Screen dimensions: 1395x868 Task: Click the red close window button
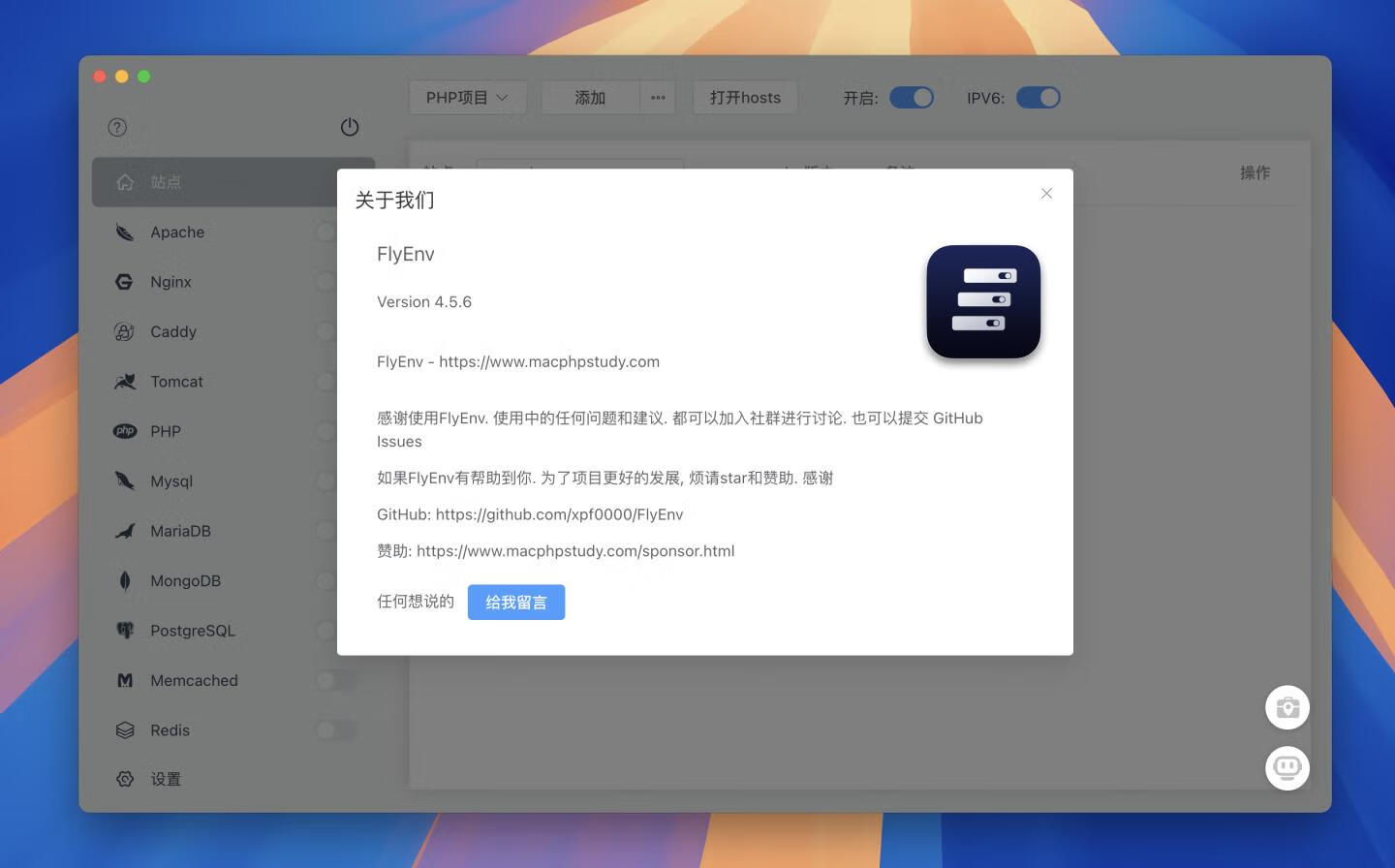point(99,77)
